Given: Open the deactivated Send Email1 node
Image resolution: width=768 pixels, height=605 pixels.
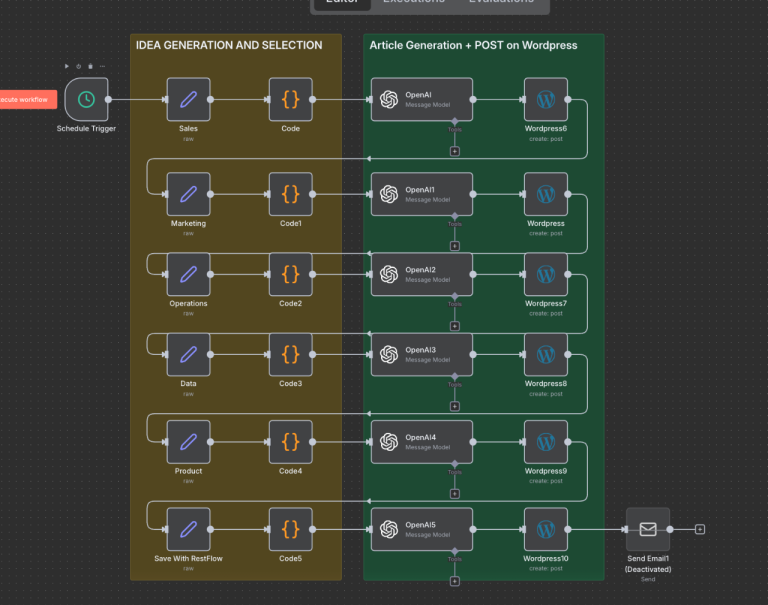Looking at the screenshot, I should pyautogui.click(x=647, y=529).
